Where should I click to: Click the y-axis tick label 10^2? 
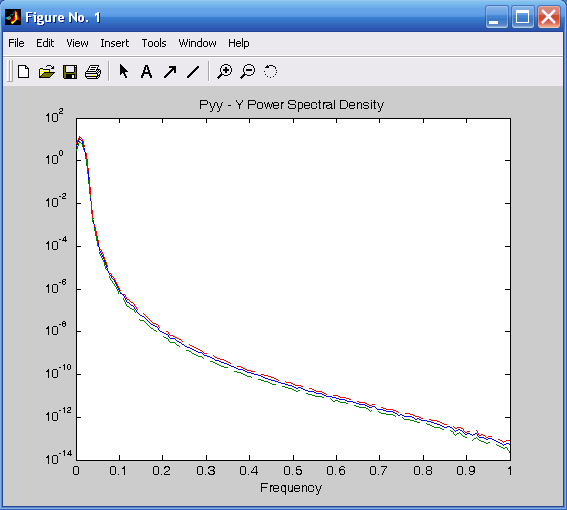click(x=54, y=116)
